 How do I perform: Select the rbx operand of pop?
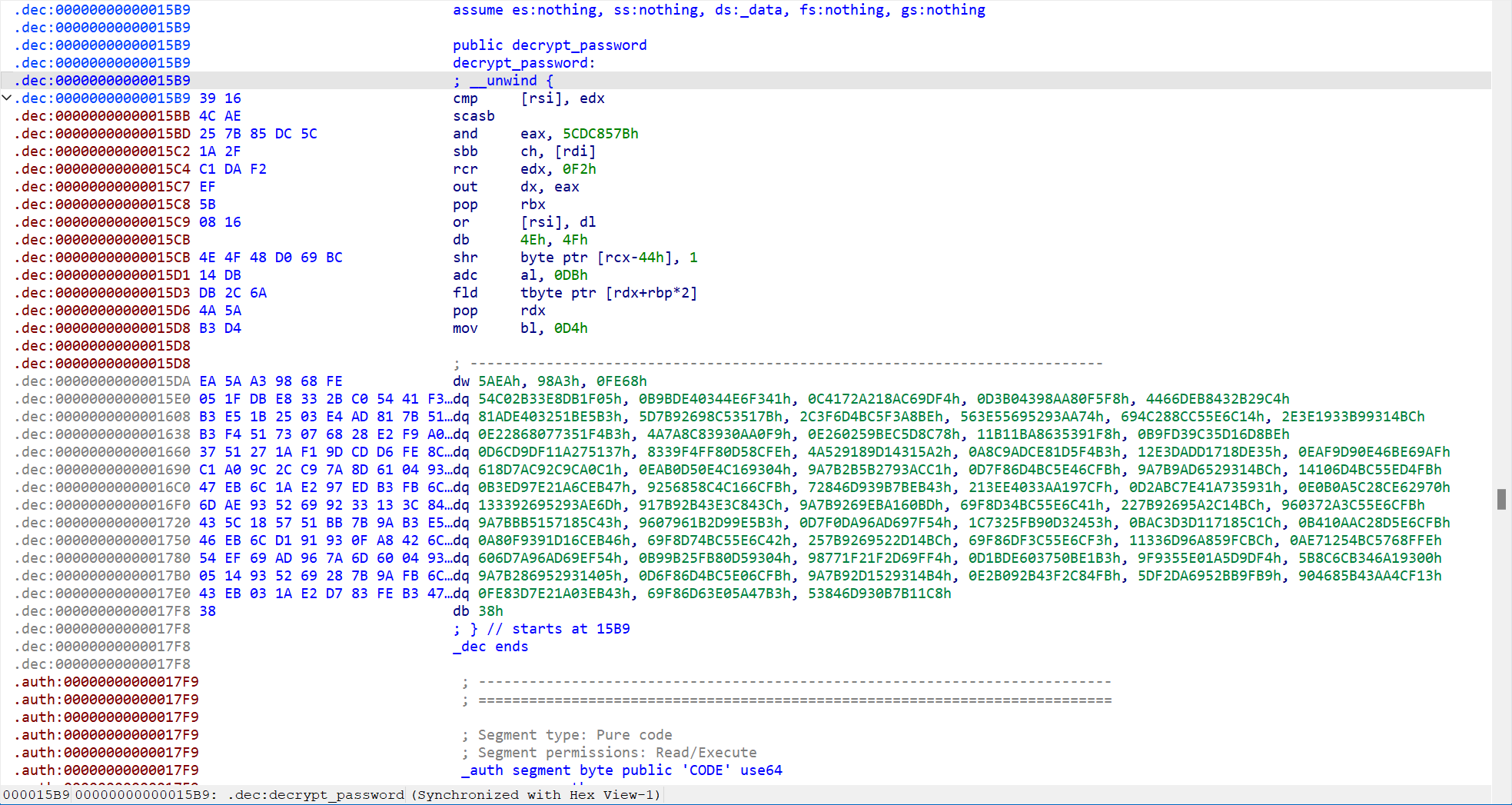(x=533, y=205)
